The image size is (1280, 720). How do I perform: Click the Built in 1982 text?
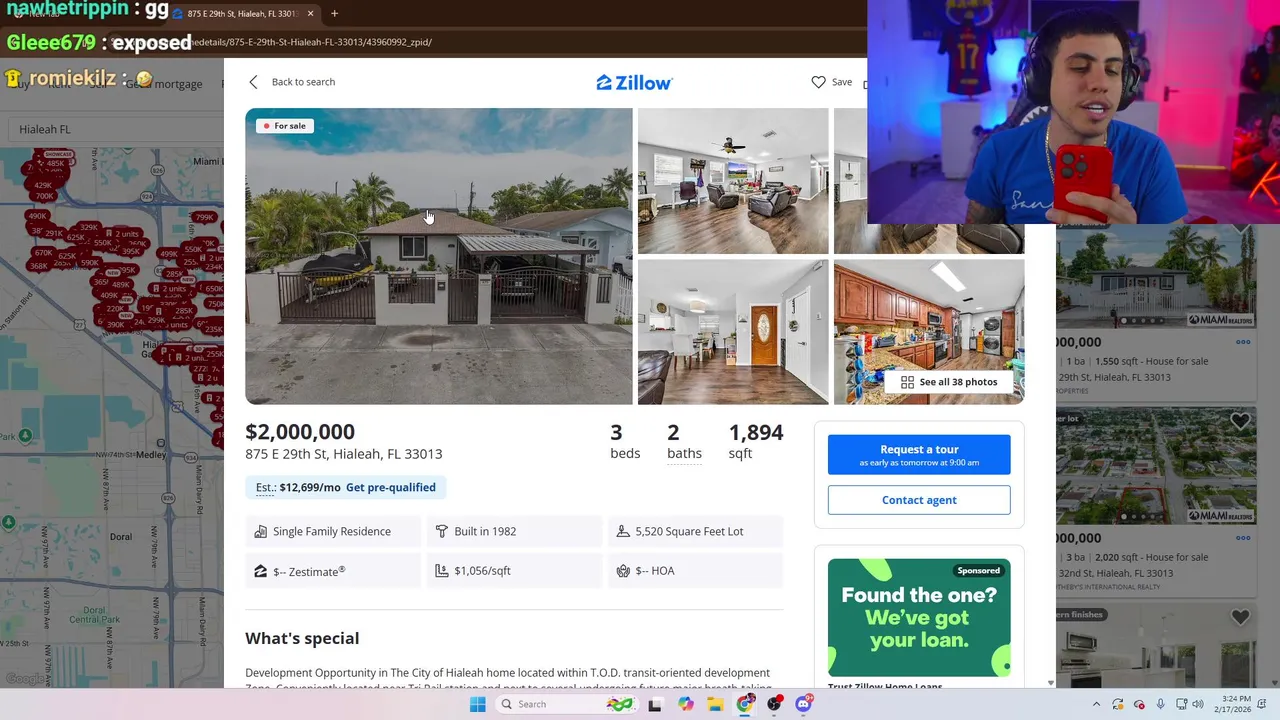485,531
